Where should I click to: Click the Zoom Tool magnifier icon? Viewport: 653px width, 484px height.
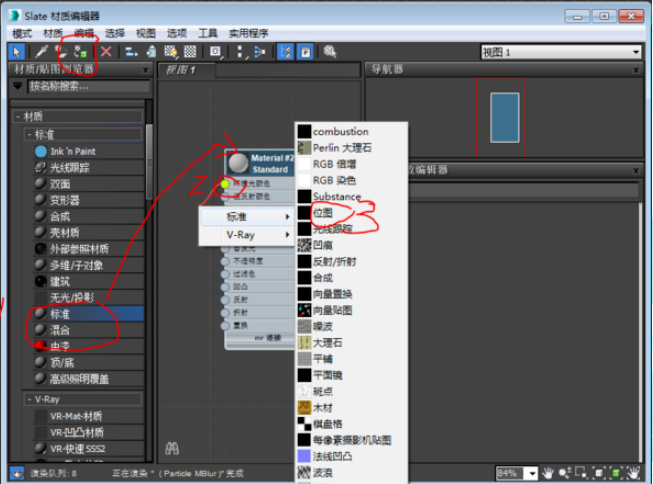565,473
